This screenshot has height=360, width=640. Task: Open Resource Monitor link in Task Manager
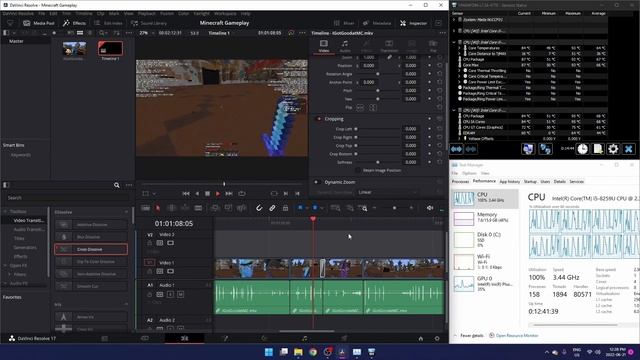pyautogui.click(x=517, y=336)
